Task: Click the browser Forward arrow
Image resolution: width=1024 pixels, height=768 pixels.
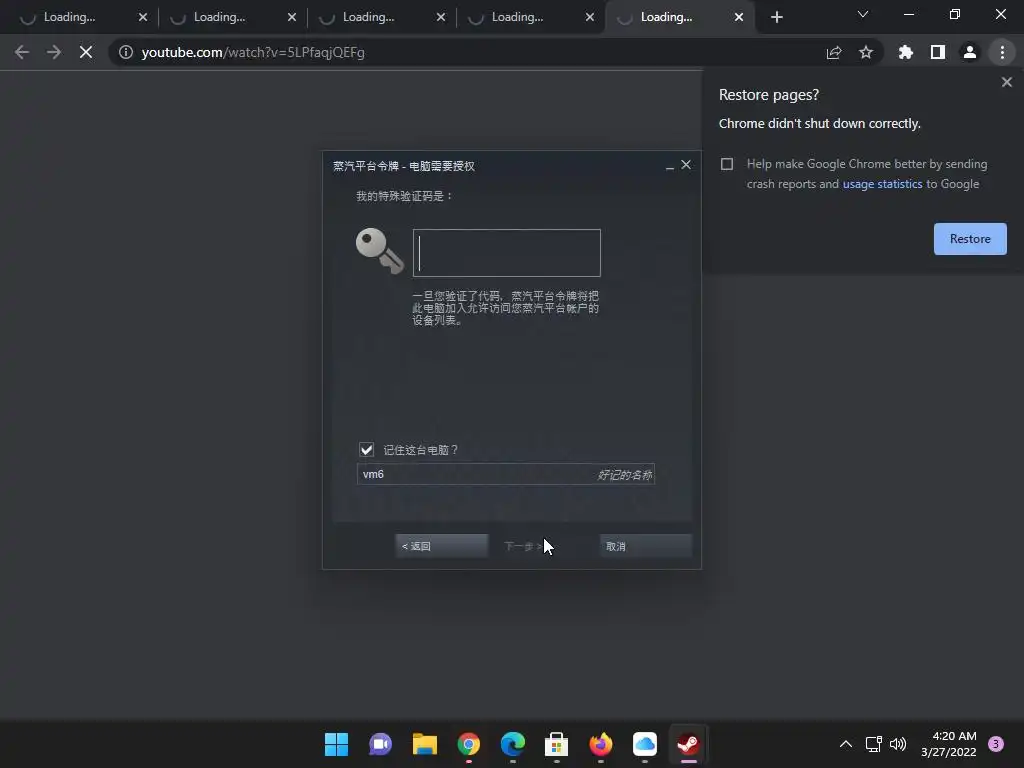Action: tap(54, 52)
